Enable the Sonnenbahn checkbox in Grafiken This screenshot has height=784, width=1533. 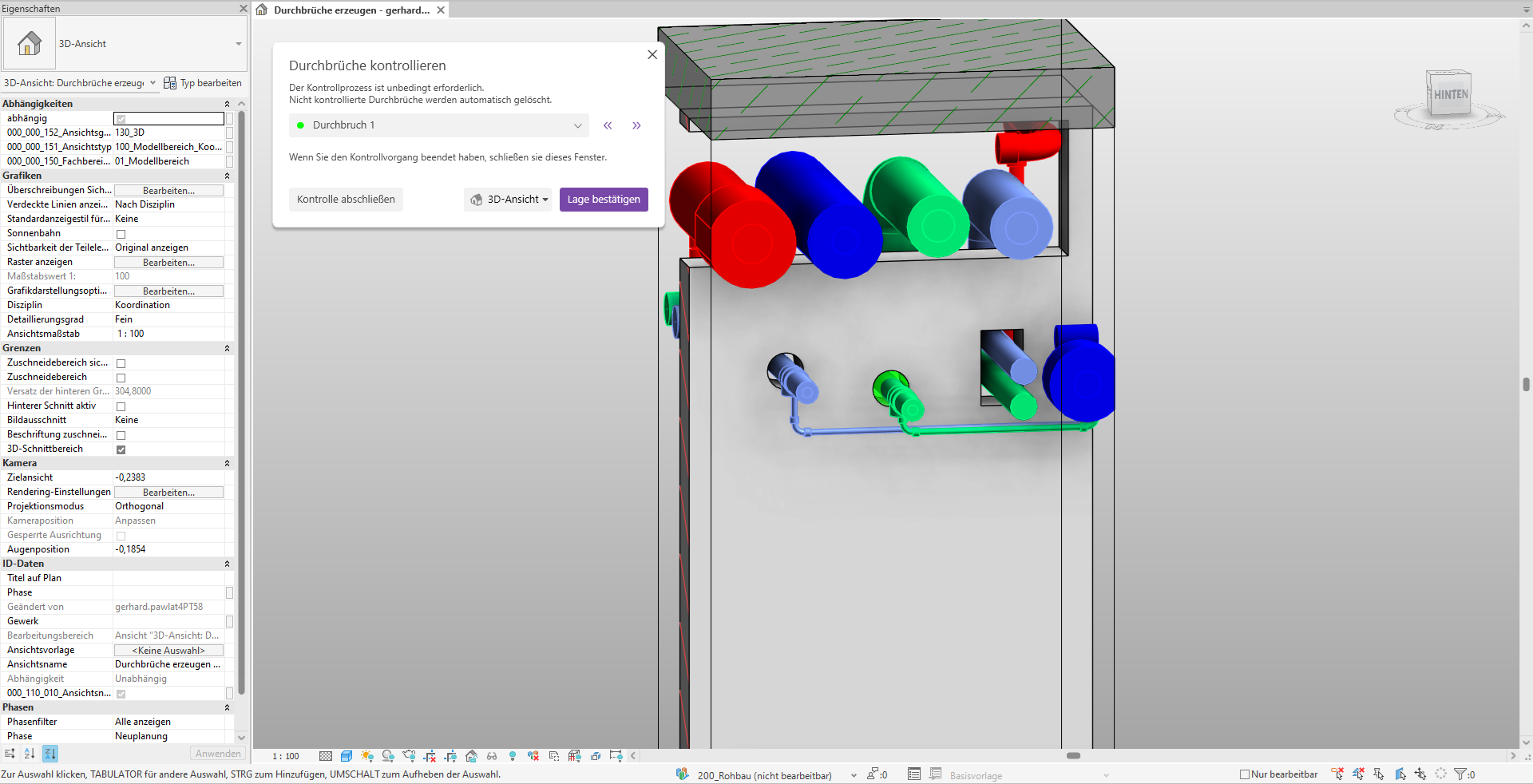tap(121, 234)
